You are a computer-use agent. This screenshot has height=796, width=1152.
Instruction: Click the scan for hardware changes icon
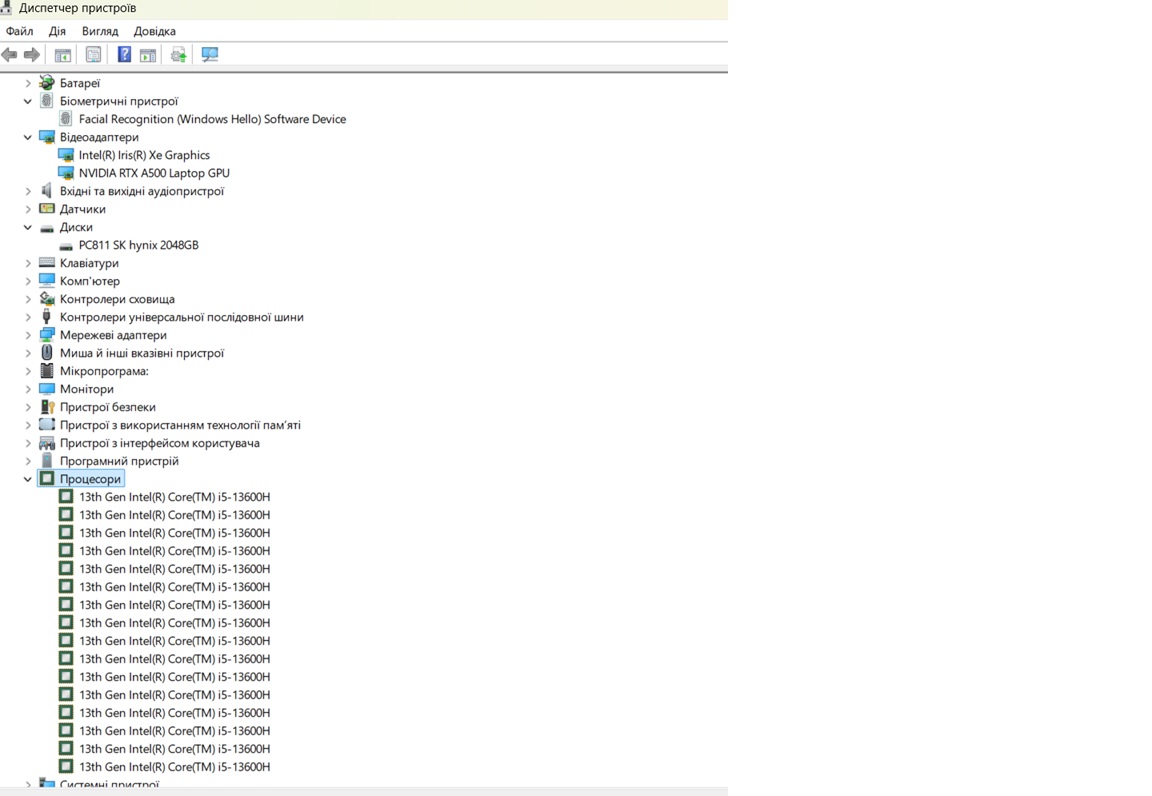pyautogui.click(x=210, y=54)
